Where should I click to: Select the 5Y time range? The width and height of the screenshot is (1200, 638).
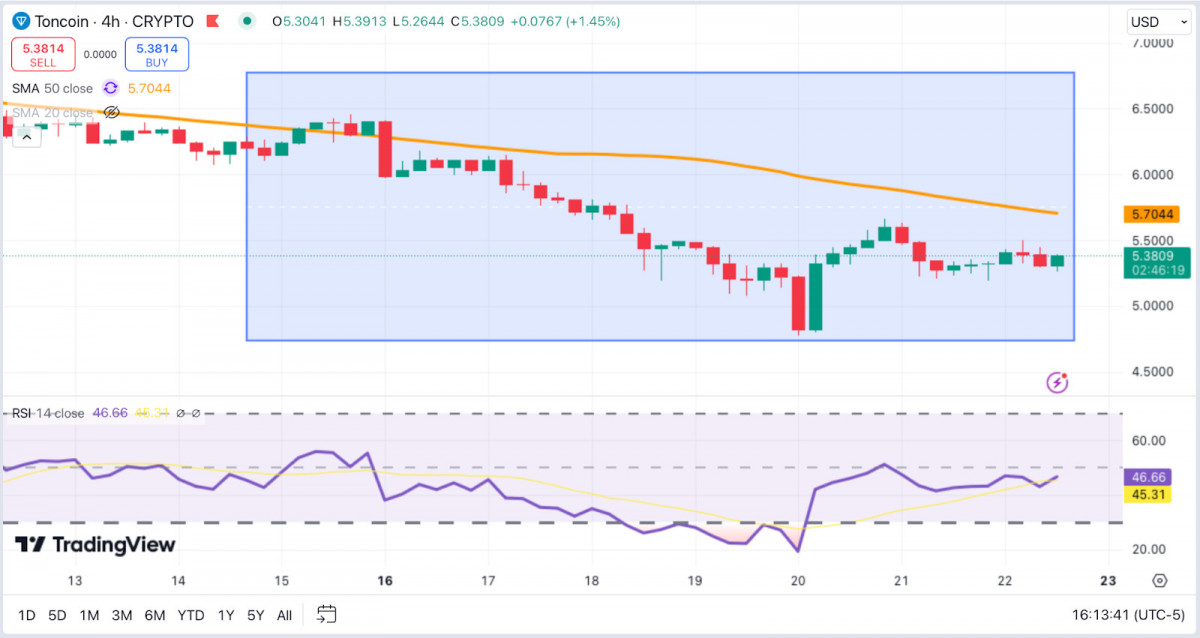pos(257,614)
